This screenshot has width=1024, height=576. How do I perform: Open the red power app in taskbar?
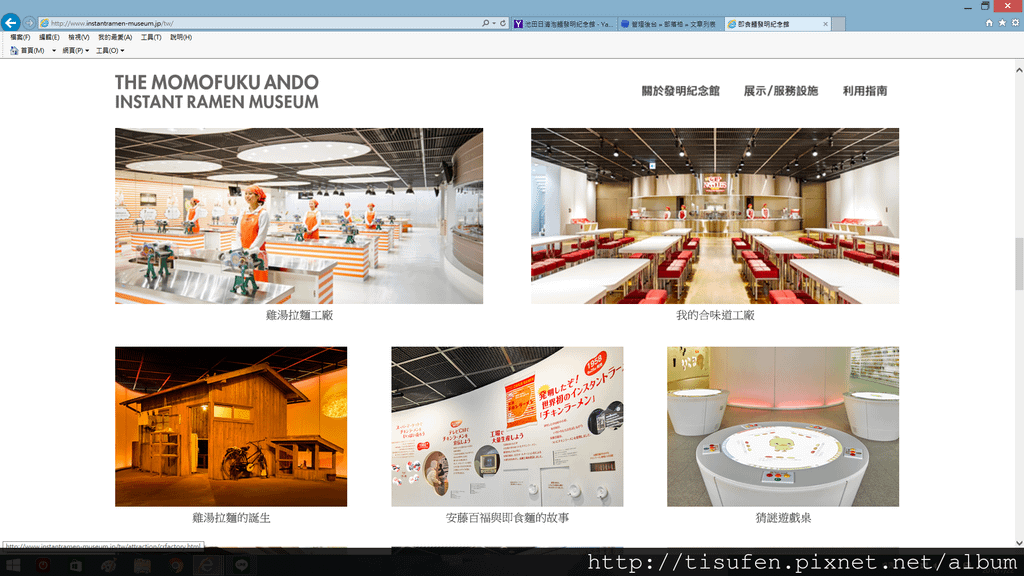click(43, 565)
